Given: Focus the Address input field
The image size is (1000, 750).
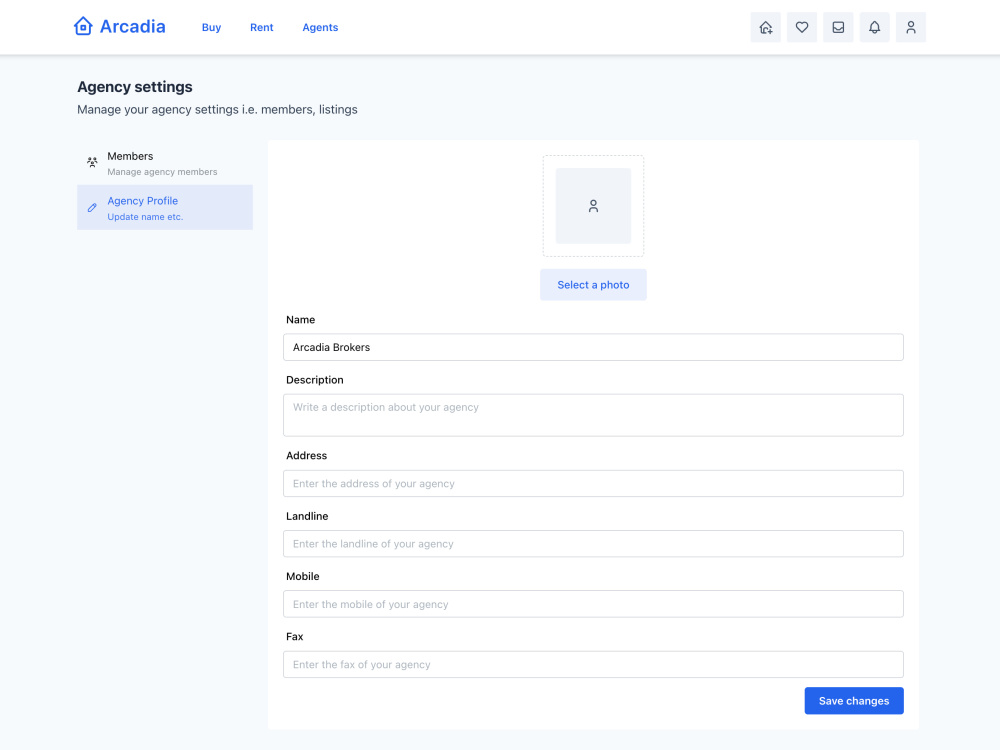Looking at the screenshot, I should click(593, 483).
